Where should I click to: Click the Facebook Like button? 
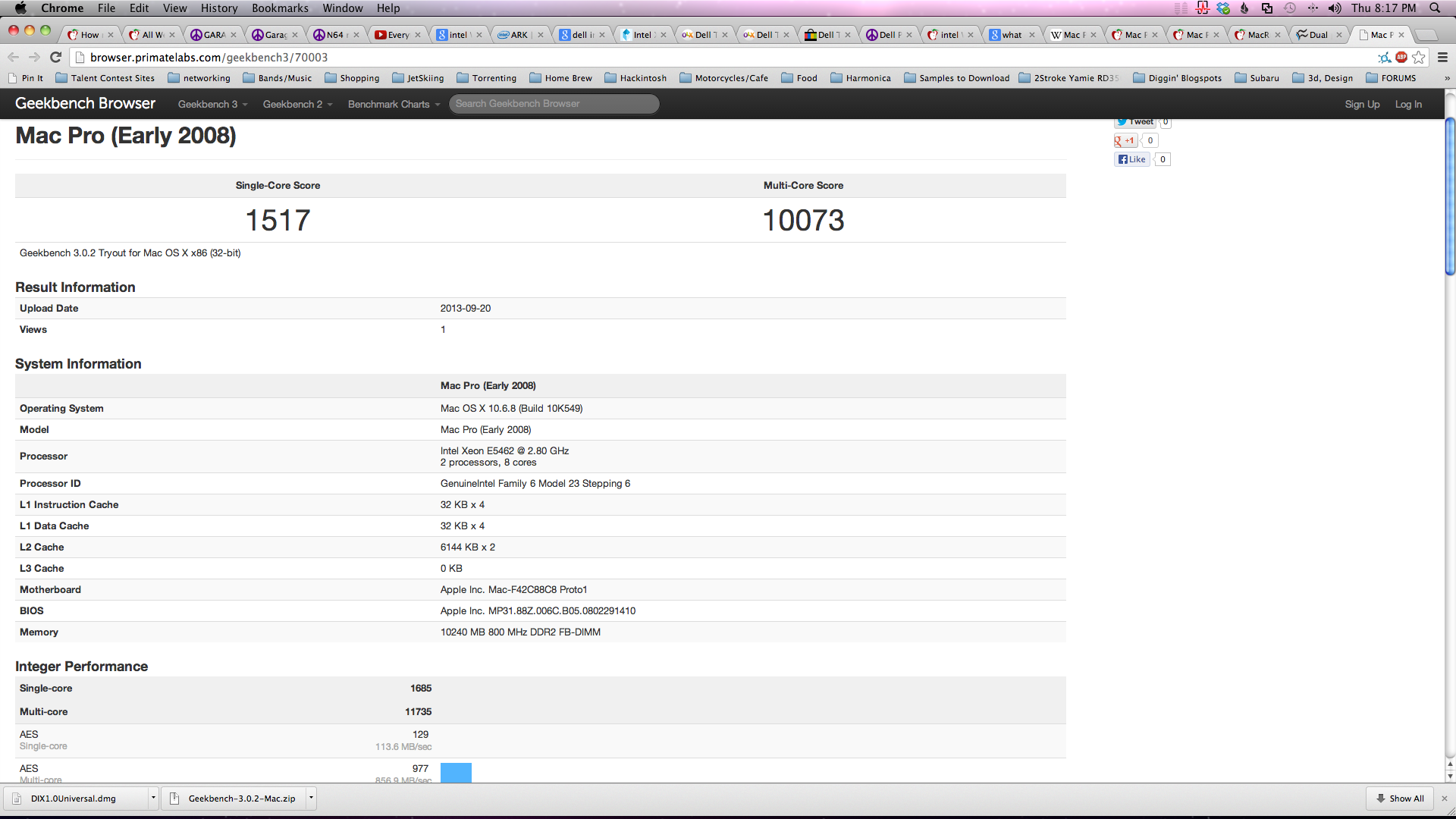[x=1131, y=159]
